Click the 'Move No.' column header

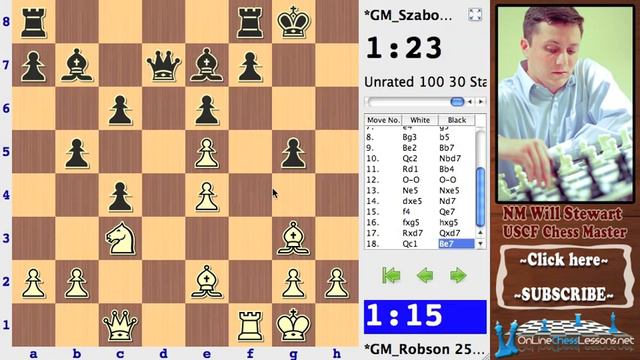coord(383,120)
